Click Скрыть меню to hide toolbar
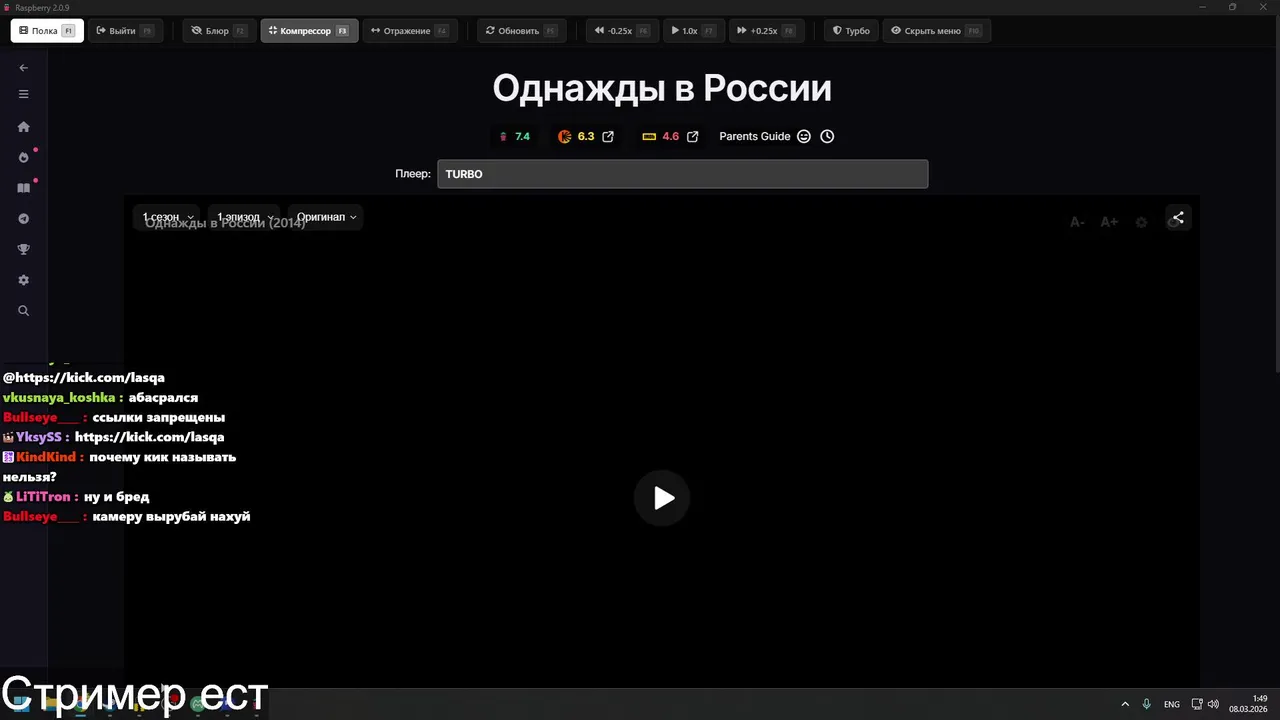This screenshot has height=720, width=1280. click(936, 31)
